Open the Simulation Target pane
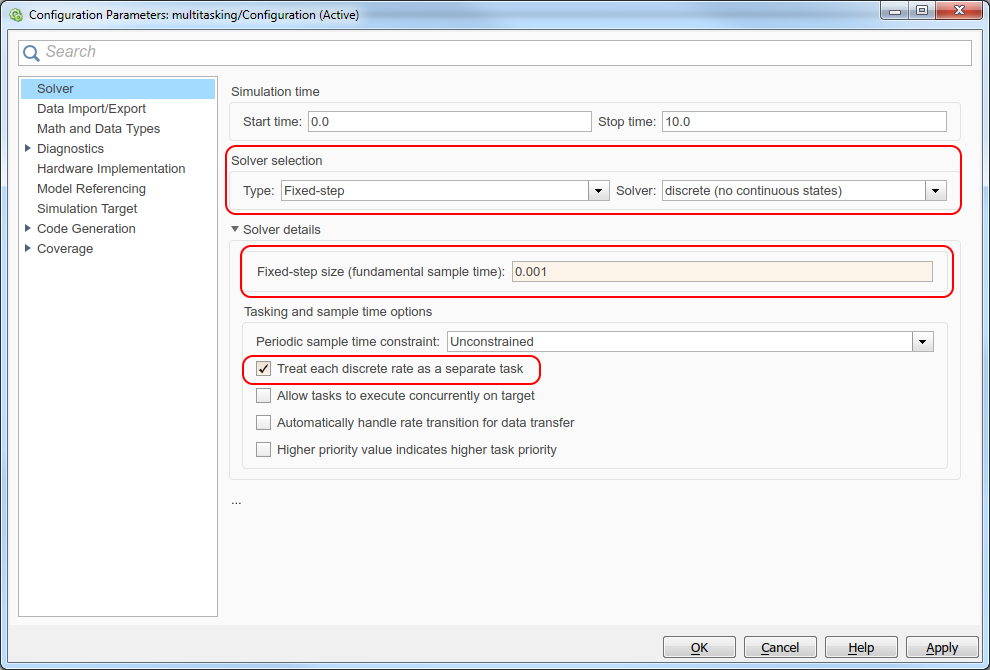Screen dimensions: 990x670 point(87,208)
